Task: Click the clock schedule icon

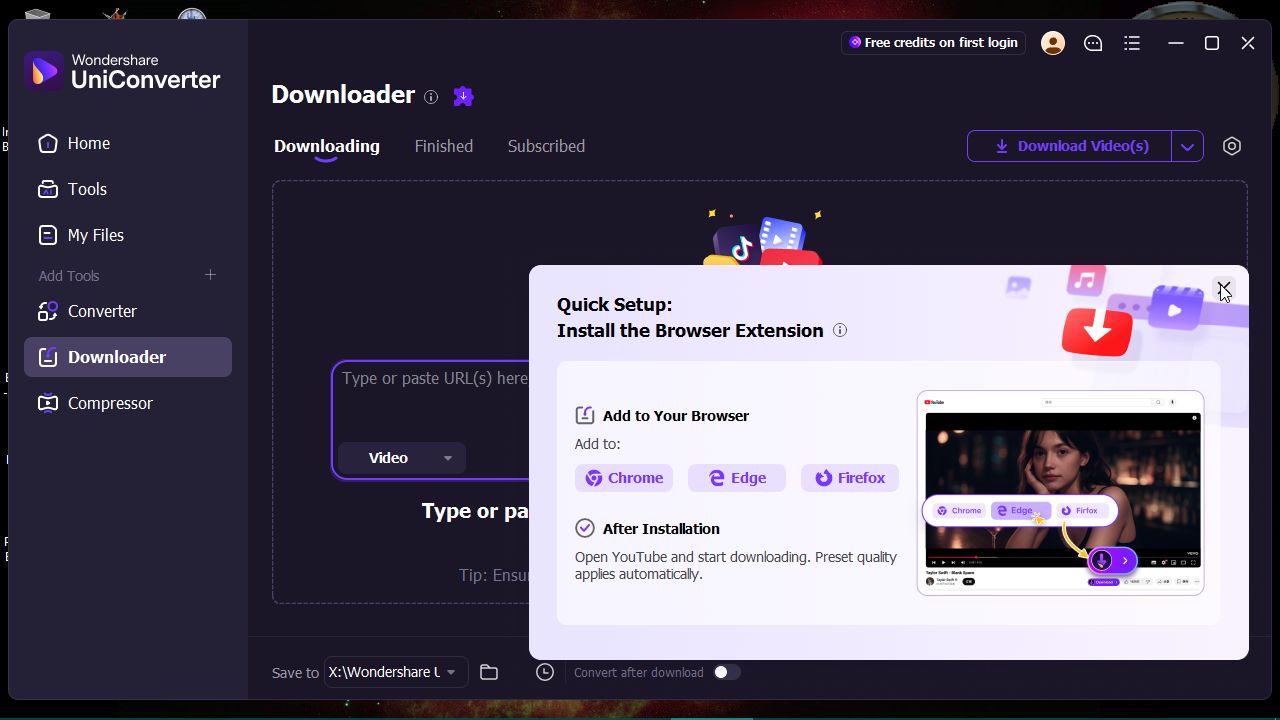Action: click(x=545, y=672)
